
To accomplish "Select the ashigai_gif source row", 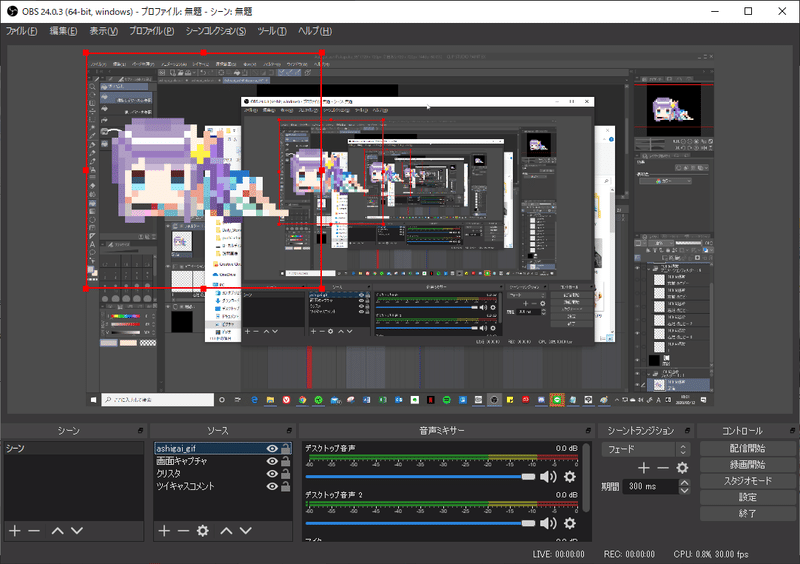I will pyautogui.click(x=223, y=449).
